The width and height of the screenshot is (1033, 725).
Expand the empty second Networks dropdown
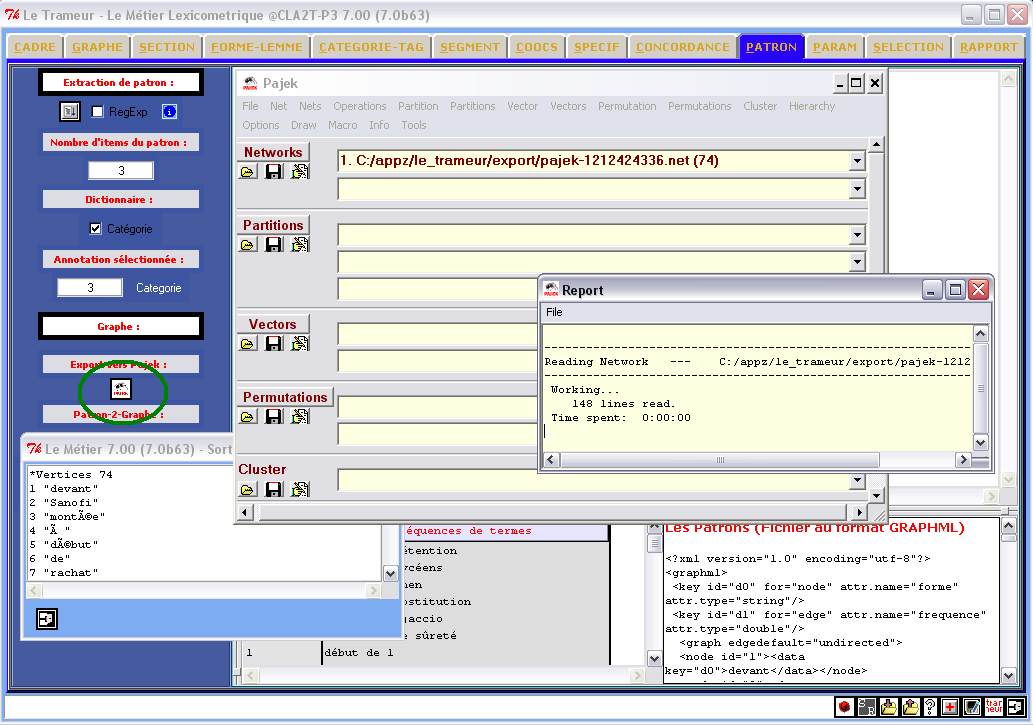[x=856, y=189]
